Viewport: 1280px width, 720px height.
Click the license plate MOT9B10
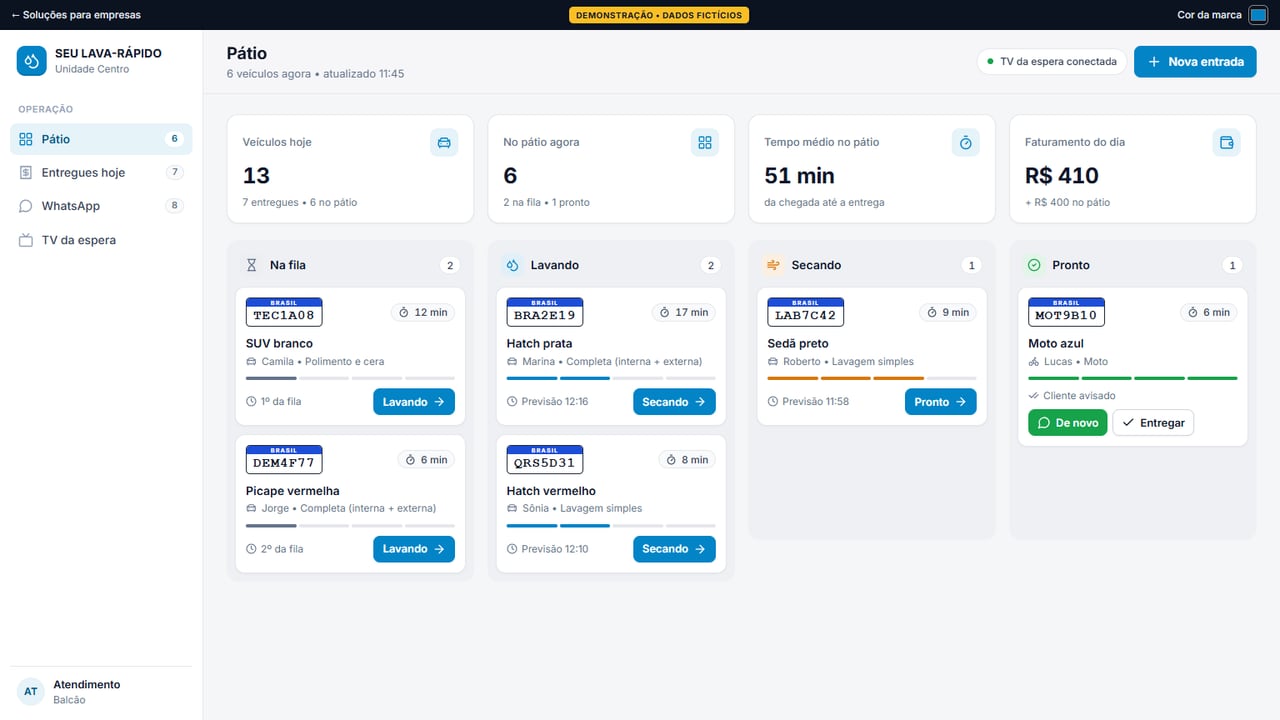coord(1066,312)
